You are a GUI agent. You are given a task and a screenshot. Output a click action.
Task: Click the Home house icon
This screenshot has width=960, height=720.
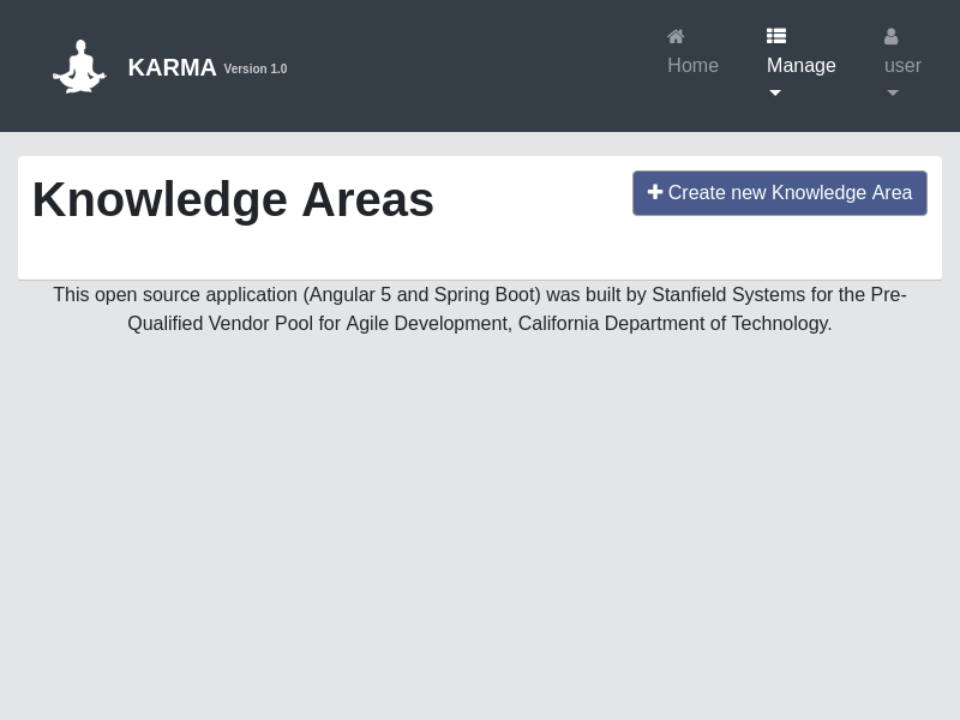point(676,37)
